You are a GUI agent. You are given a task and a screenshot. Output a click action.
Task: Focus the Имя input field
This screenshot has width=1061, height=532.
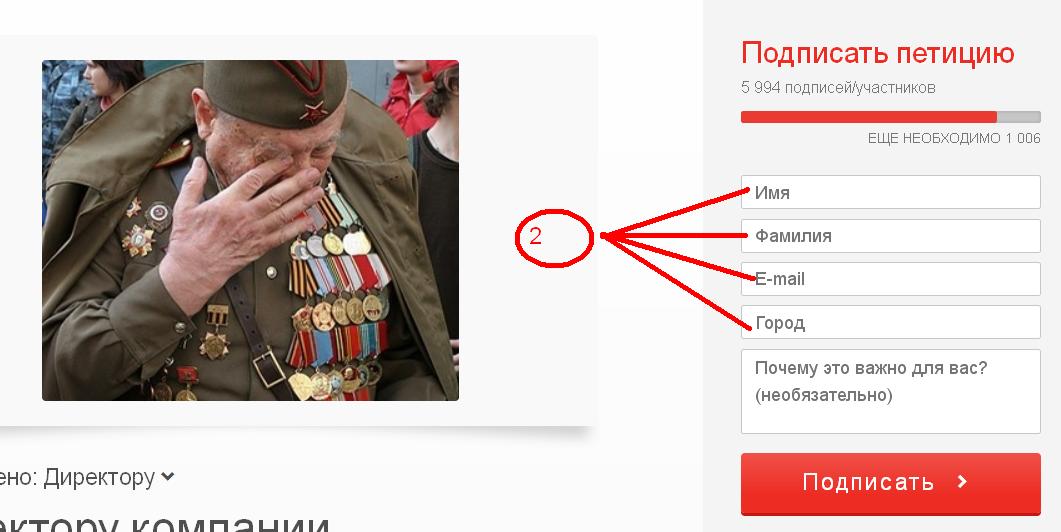click(890, 192)
